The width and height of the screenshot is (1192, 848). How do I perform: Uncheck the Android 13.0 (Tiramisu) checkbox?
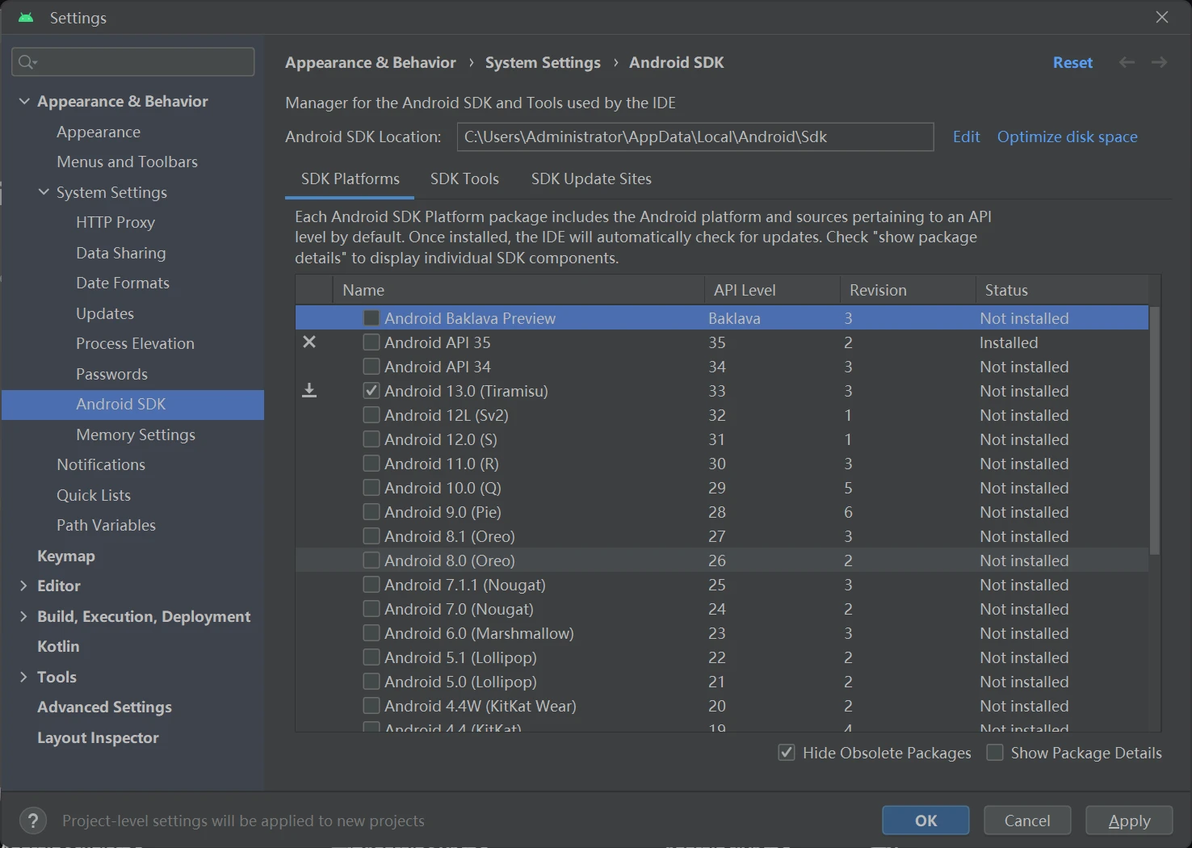(371, 391)
